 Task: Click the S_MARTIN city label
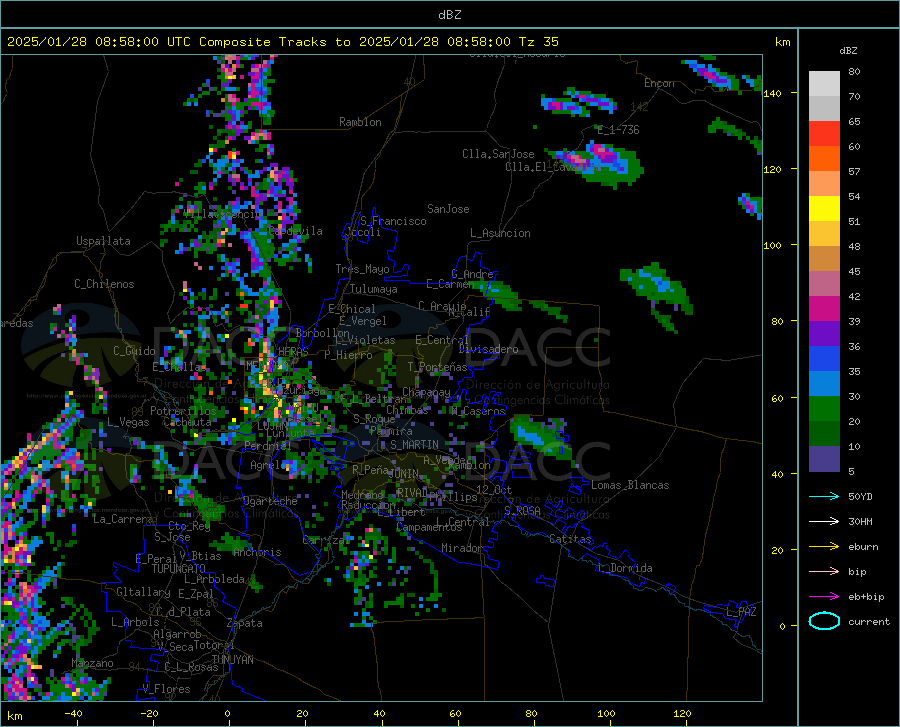pos(414,445)
